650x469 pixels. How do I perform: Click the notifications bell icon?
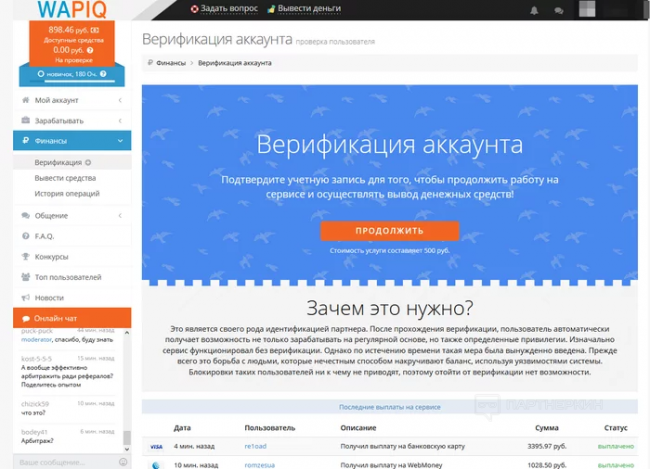pos(534,10)
